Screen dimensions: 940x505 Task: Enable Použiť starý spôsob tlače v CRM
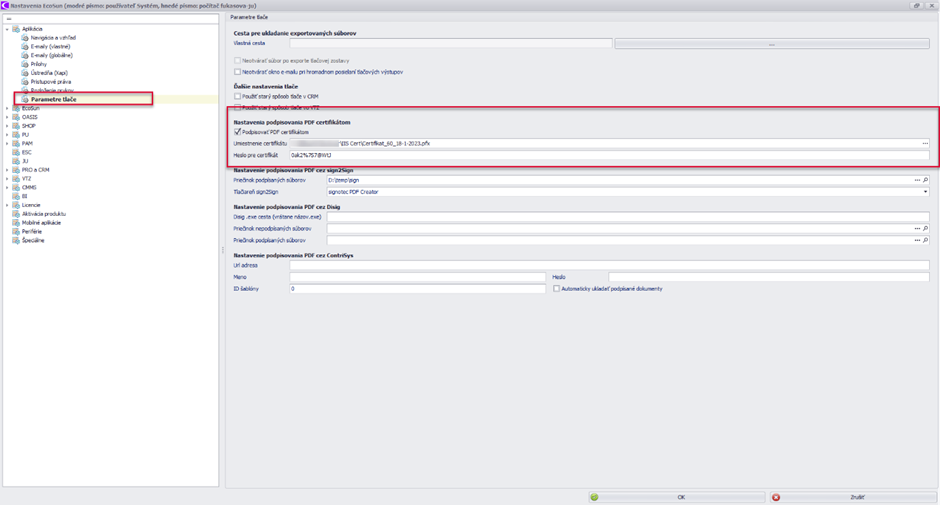pyautogui.click(x=238, y=96)
